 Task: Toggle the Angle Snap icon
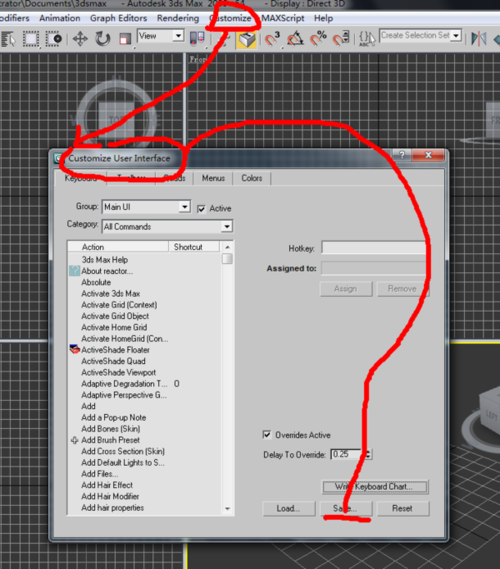[x=295, y=39]
